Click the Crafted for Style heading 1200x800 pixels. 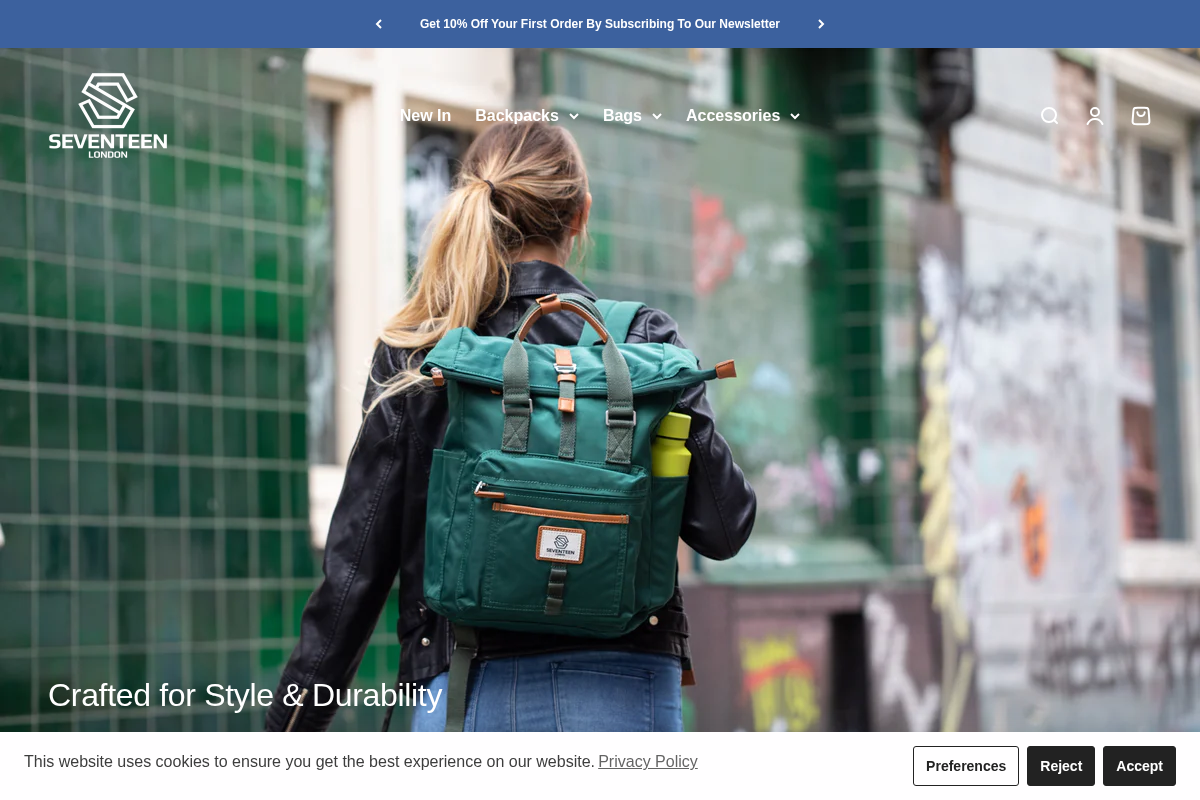[245, 695]
